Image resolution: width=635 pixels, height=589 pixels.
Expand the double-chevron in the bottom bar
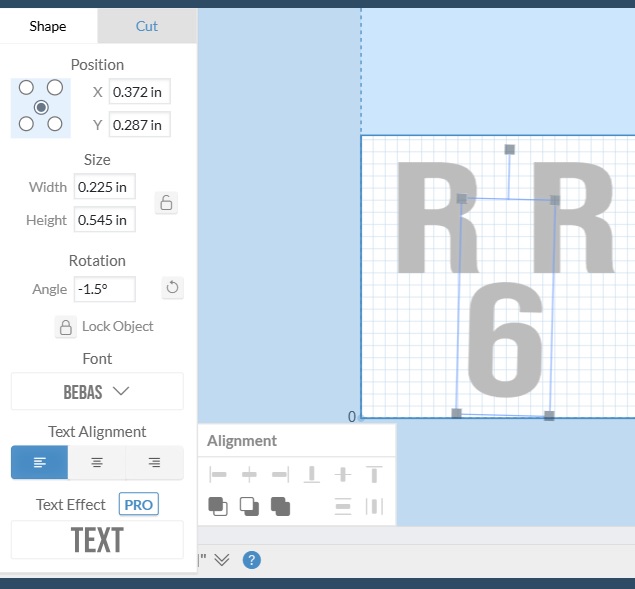pyautogui.click(x=222, y=560)
